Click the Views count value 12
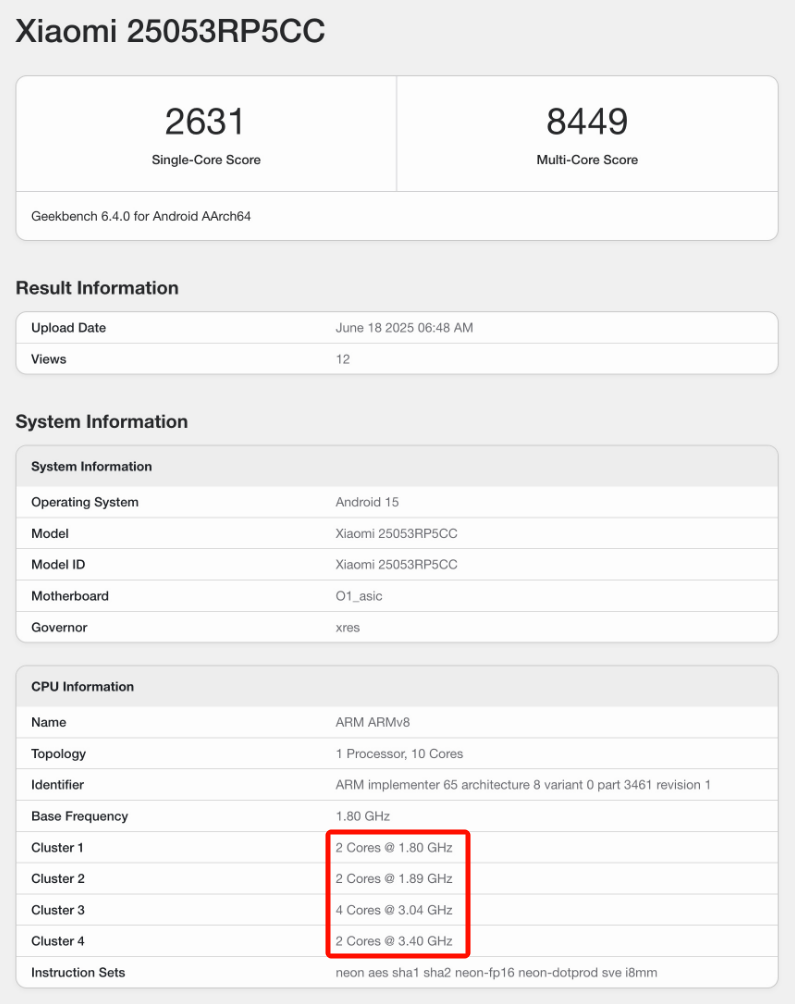 (343, 359)
